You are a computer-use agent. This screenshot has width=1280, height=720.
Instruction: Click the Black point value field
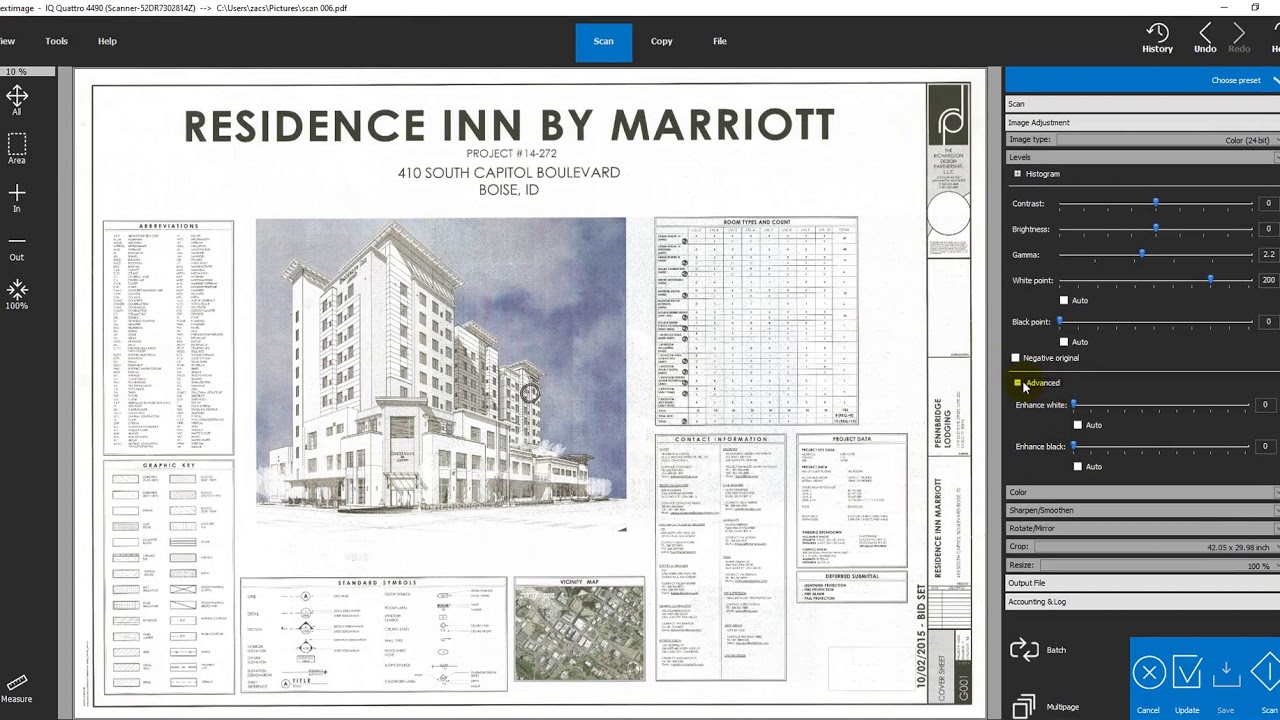click(x=1268, y=322)
